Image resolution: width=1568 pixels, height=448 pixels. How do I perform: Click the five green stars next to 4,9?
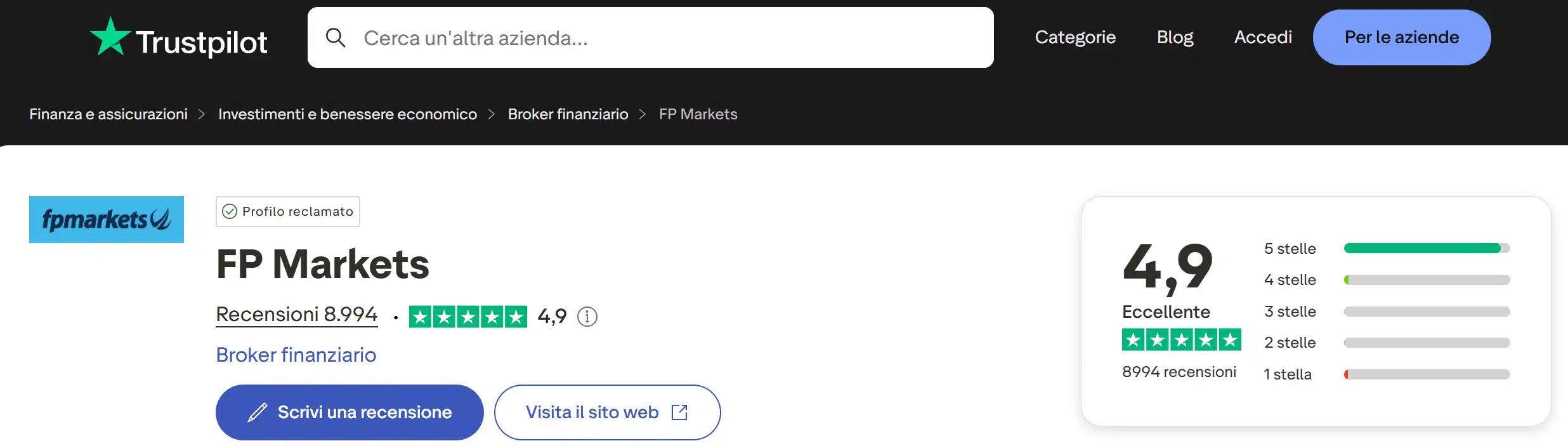coord(469,316)
